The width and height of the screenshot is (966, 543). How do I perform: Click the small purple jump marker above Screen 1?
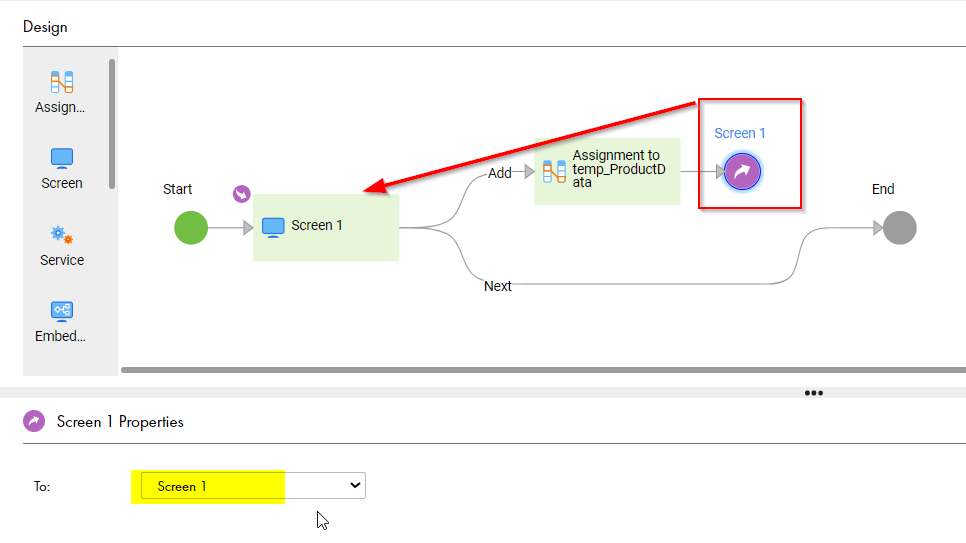242,194
